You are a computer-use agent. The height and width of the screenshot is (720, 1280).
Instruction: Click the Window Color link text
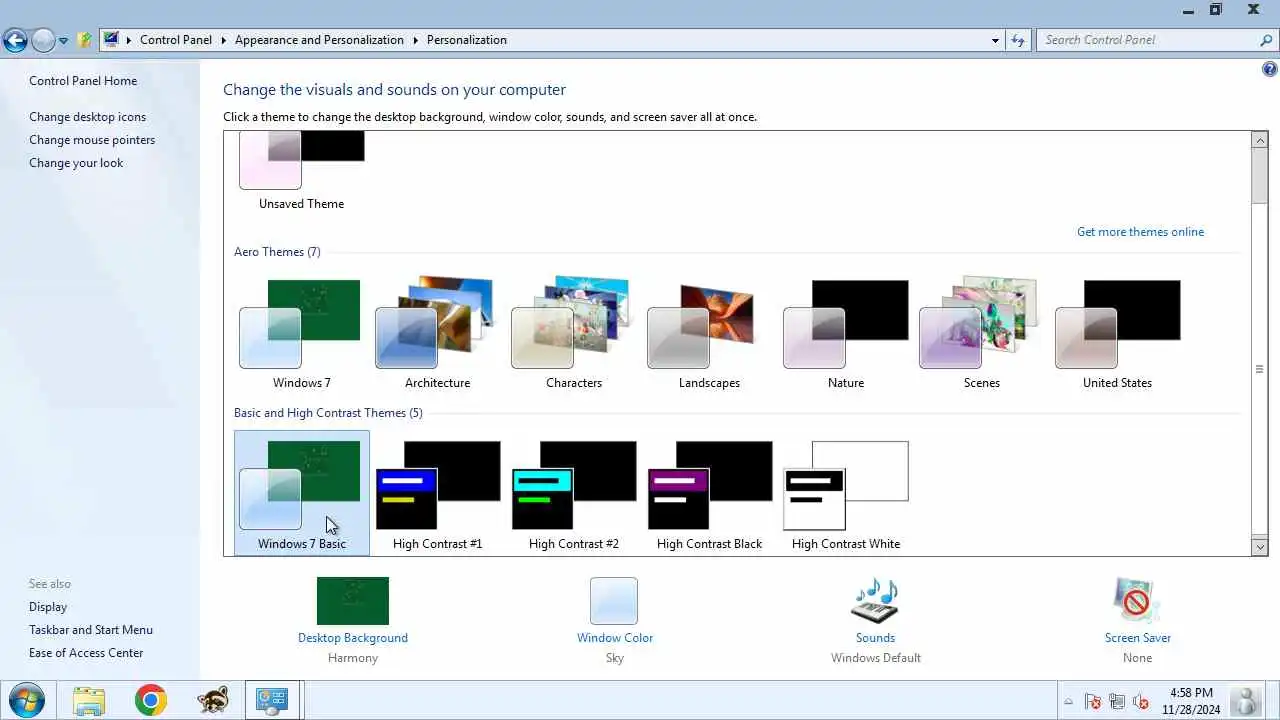614,638
